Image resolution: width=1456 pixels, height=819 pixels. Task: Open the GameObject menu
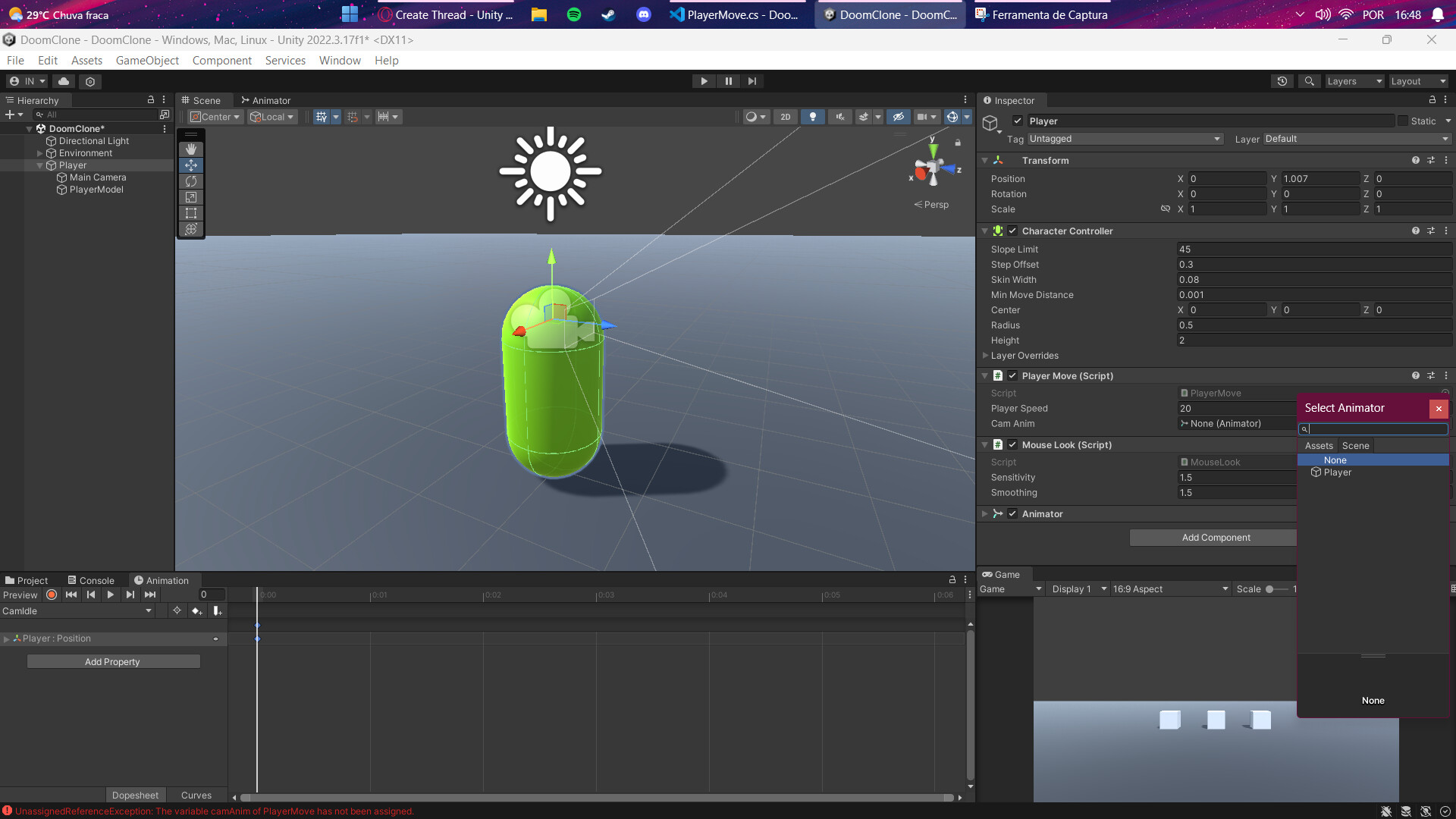coord(147,60)
